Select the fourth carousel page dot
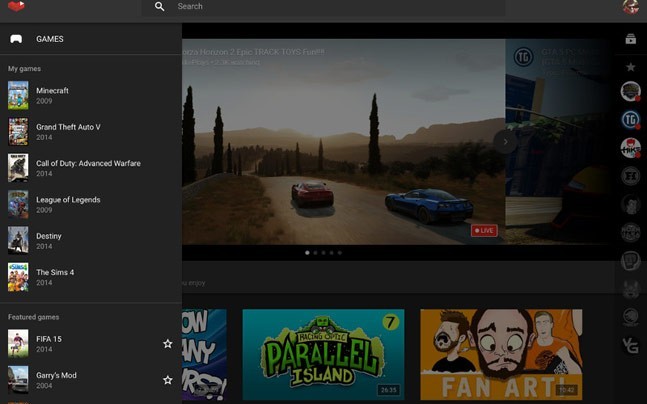 pyautogui.click(x=332, y=253)
